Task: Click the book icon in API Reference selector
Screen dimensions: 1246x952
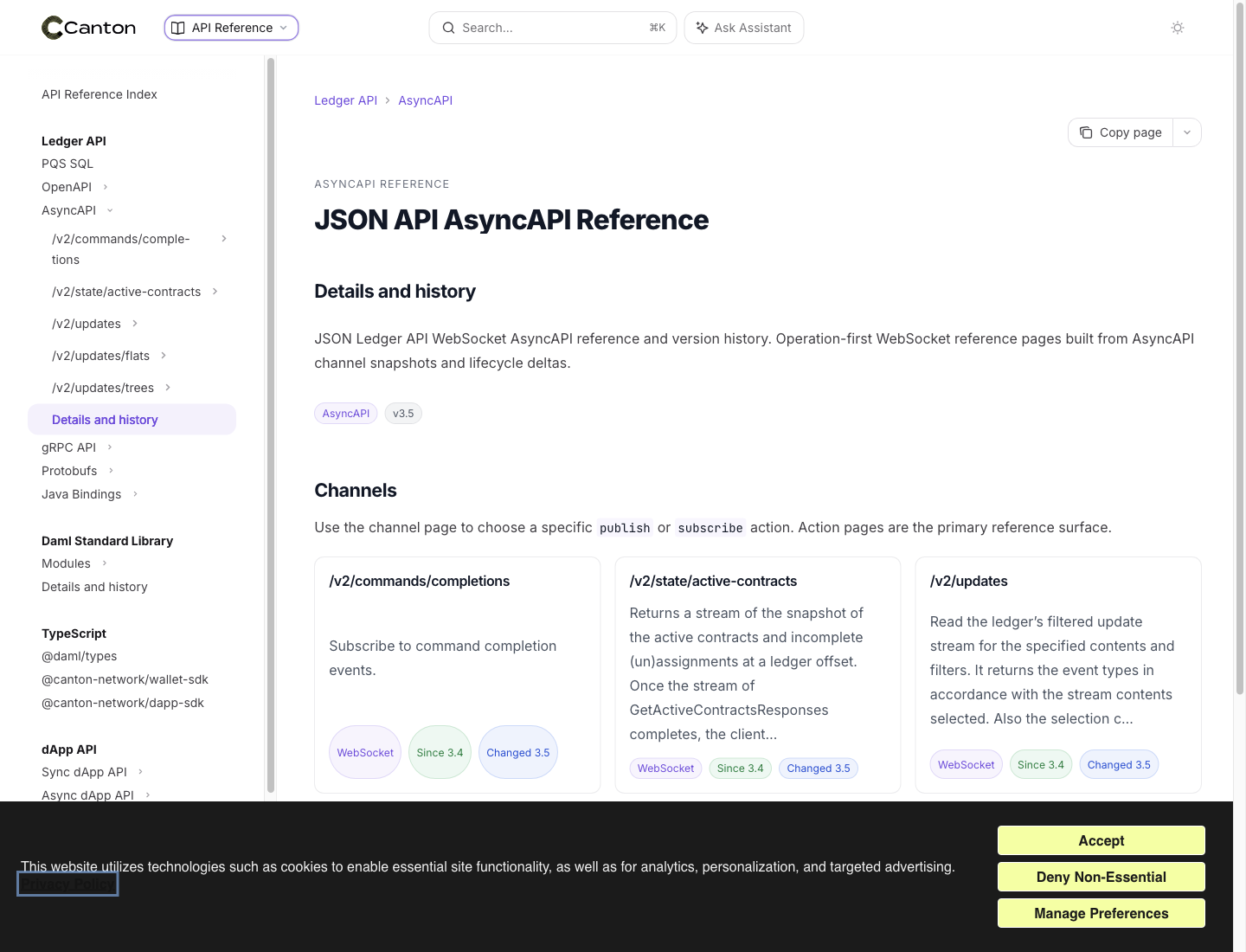Action: tap(178, 28)
